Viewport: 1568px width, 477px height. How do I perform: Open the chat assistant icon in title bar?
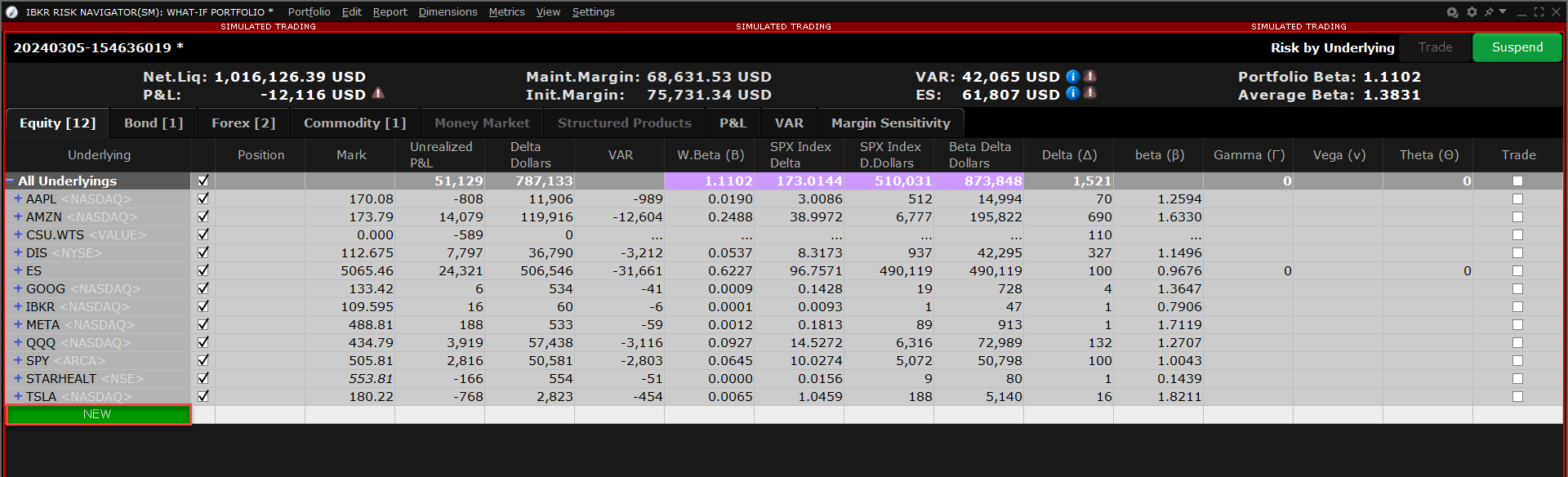[x=1453, y=12]
